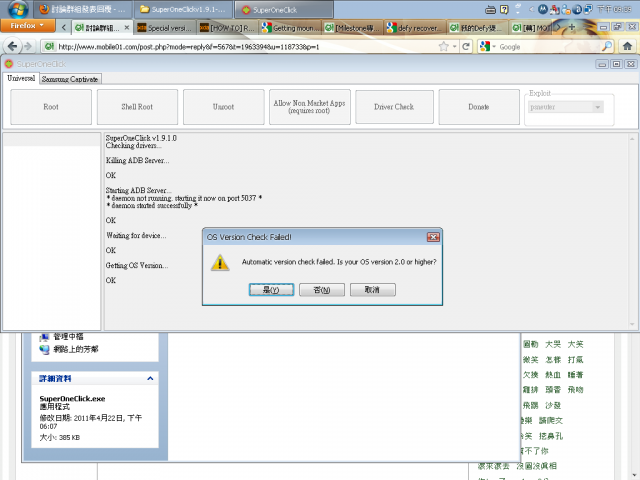Reload the page in Firefox

466,47
